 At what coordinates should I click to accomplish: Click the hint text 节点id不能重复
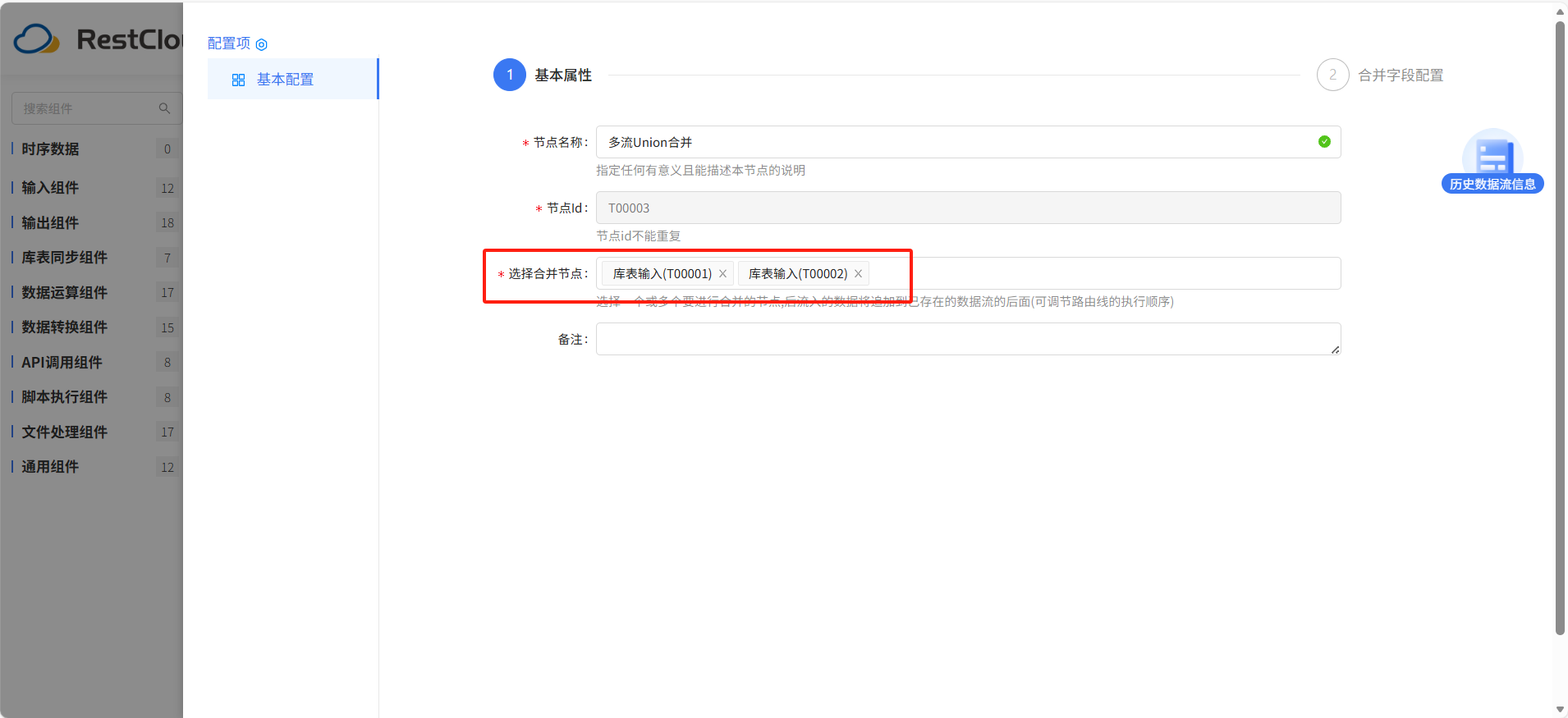[639, 236]
